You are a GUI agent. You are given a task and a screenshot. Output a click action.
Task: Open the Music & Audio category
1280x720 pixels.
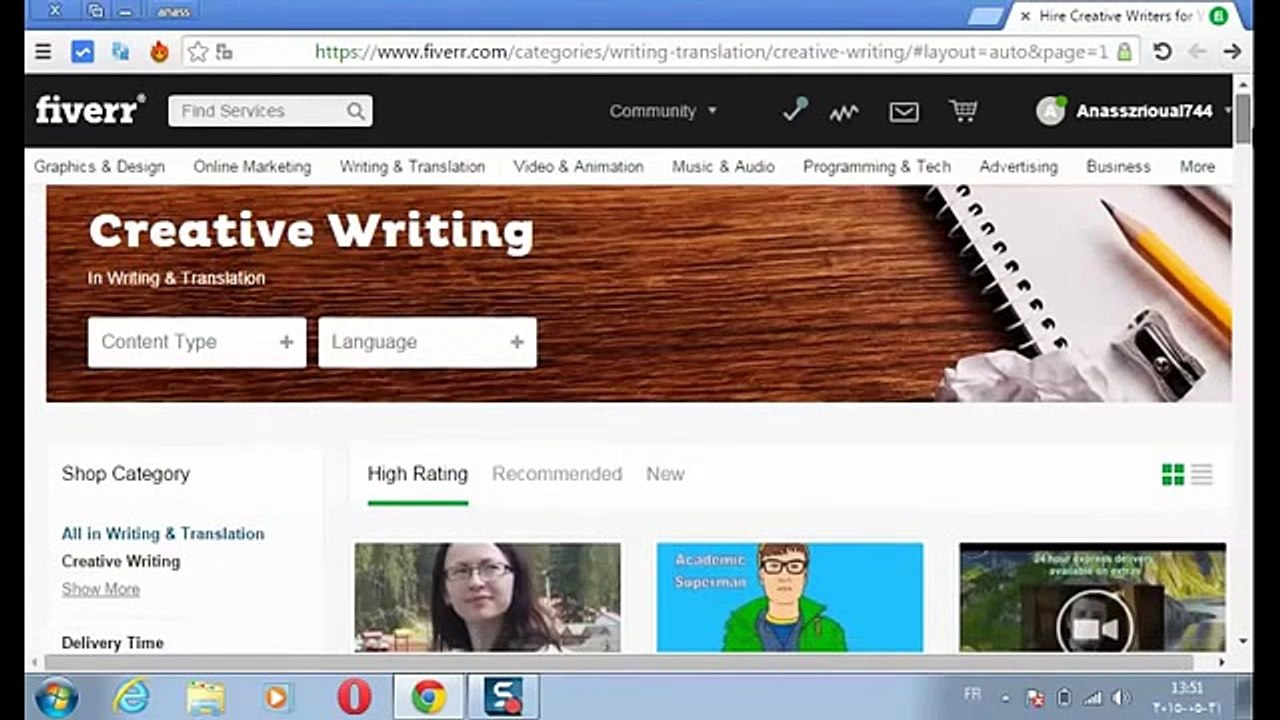(x=723, y=167)
